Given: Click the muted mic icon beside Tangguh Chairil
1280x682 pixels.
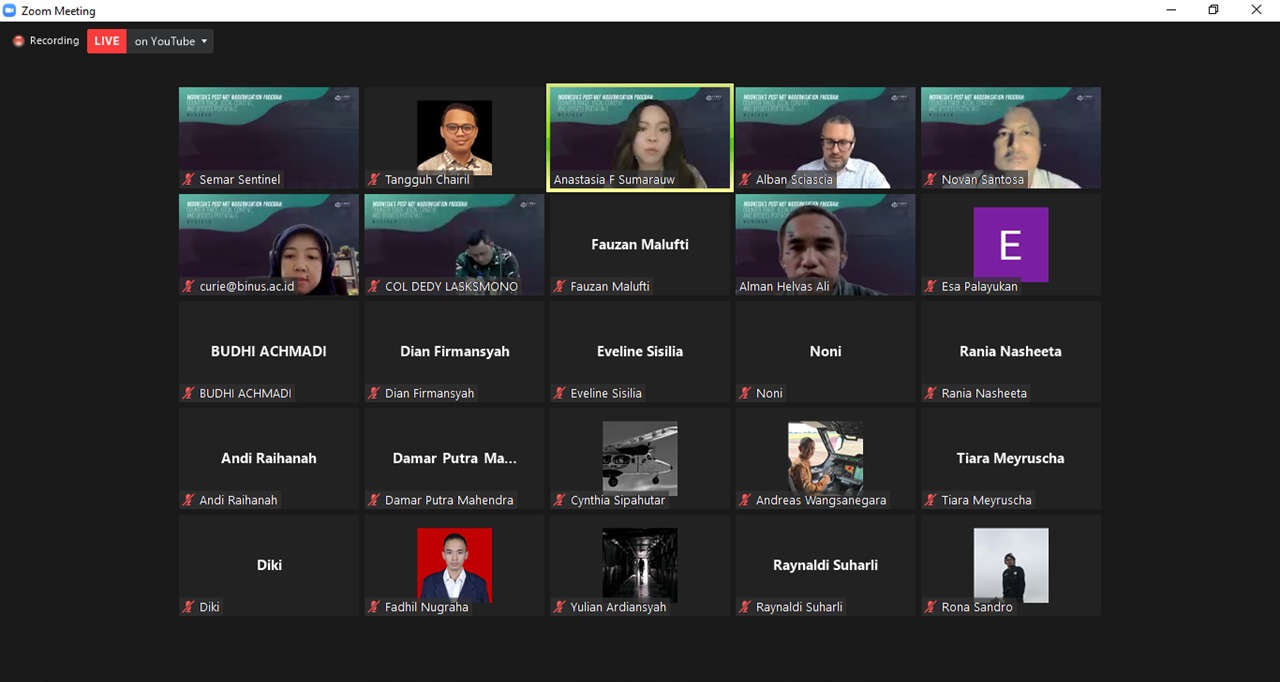Looking at the screenshot, I should click(x=374, y=180).
